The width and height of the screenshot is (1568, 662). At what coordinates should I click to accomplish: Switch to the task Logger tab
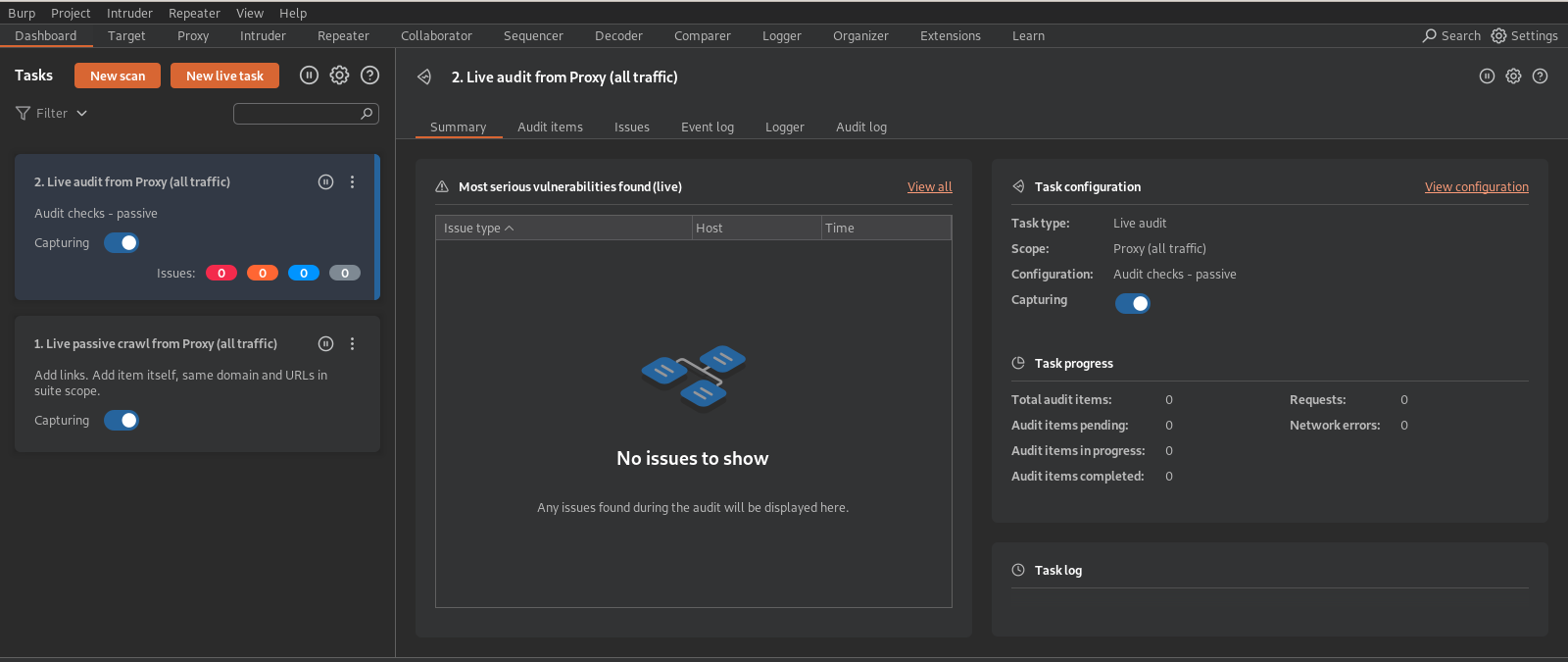pos(785,127)
